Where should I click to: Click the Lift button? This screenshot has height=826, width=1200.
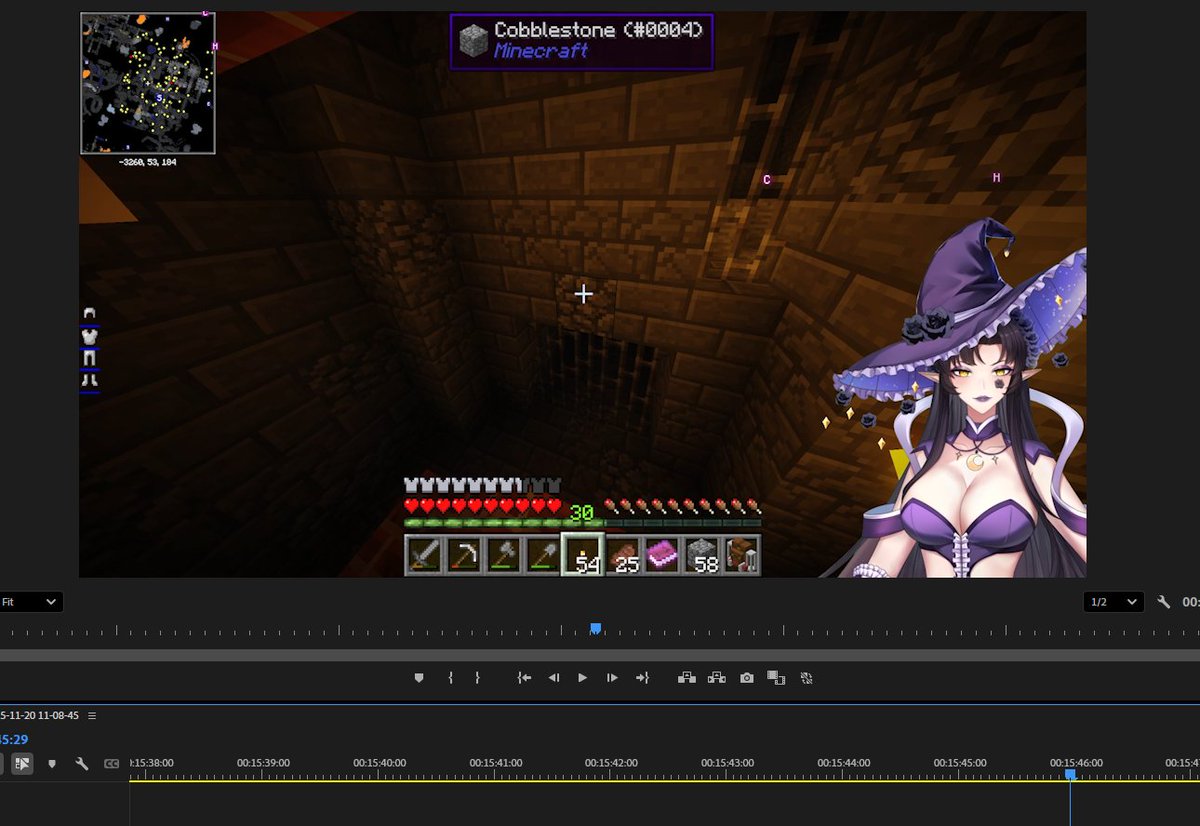(x=687, y=678)
